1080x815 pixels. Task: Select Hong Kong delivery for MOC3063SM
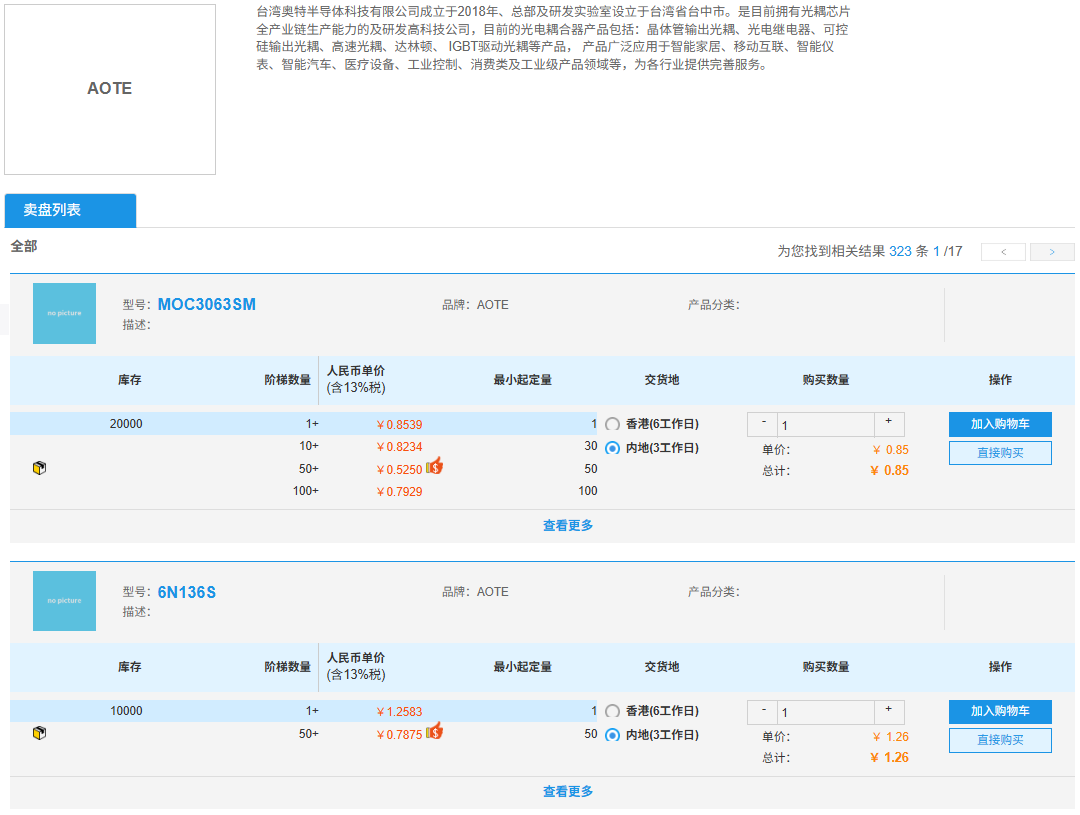pos(613,425)
